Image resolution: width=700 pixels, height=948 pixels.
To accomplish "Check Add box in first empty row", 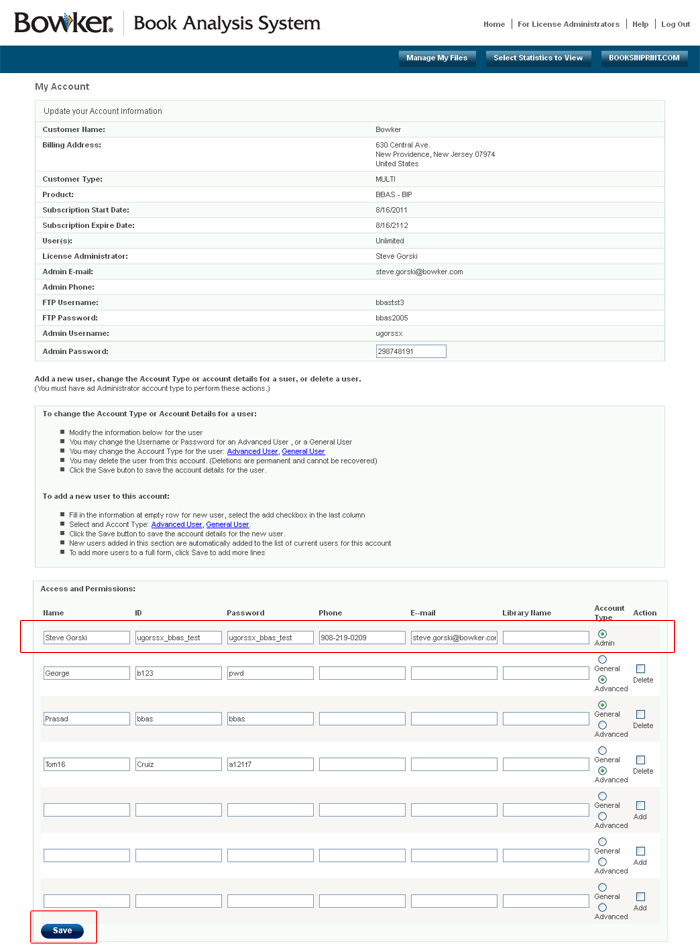I will pyautogui.click(x=640, y=805).
